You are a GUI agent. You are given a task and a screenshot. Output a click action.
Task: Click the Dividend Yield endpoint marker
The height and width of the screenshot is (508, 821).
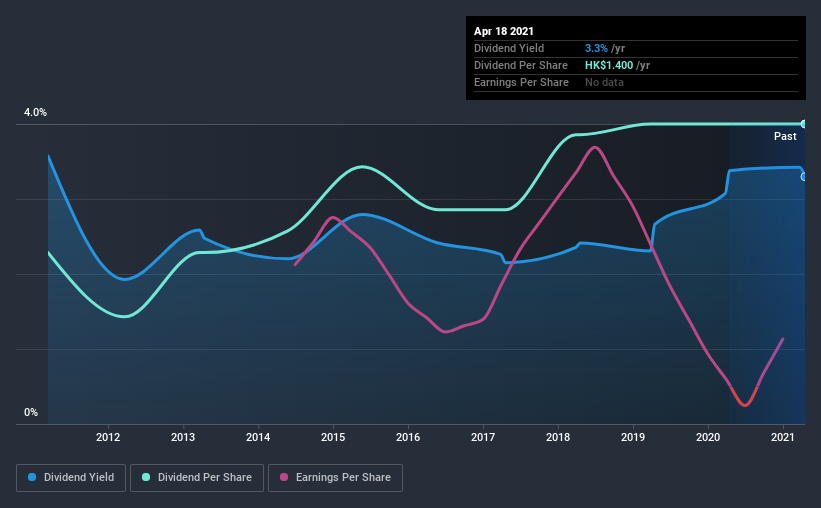pos(804,177)
